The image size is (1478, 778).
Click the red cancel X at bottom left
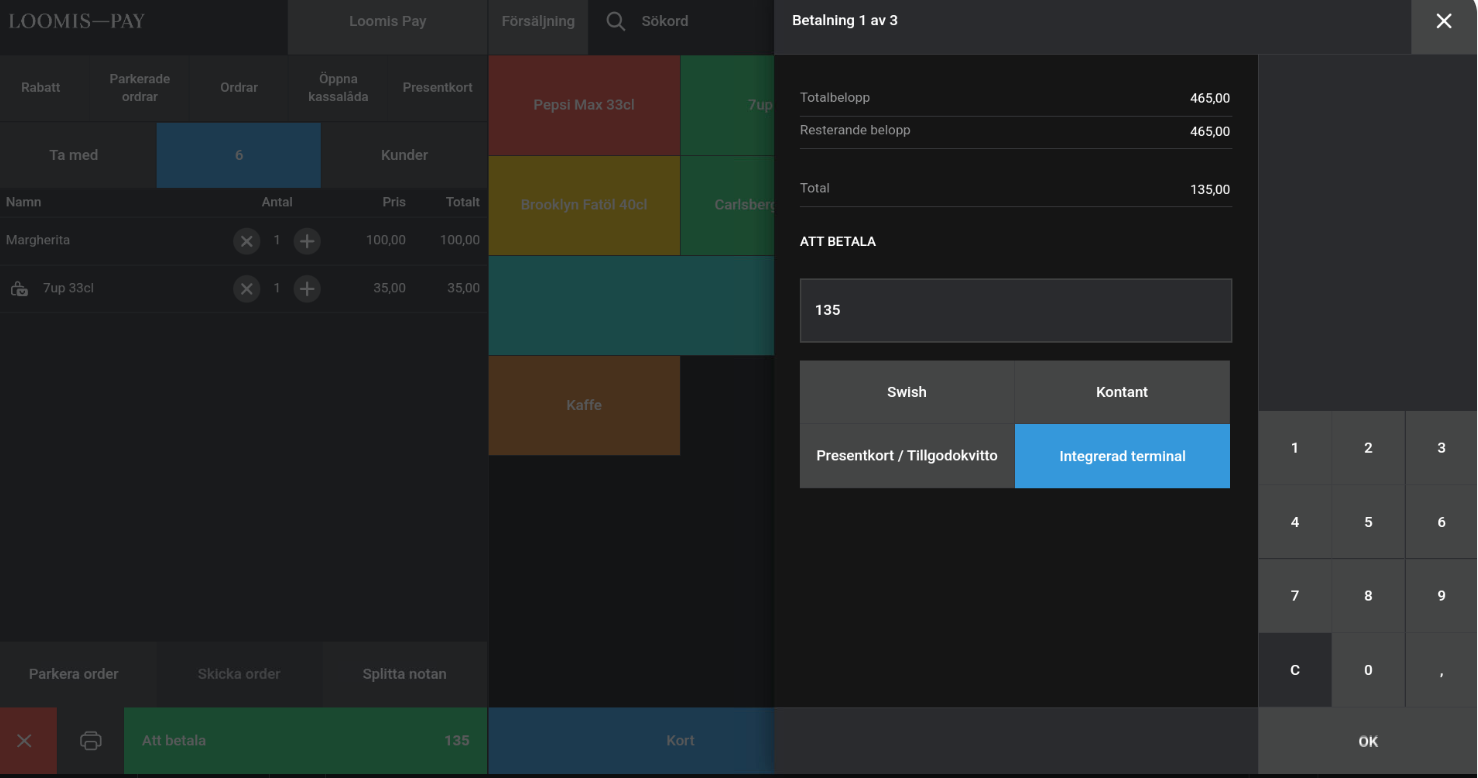click(x=25, y=741)
